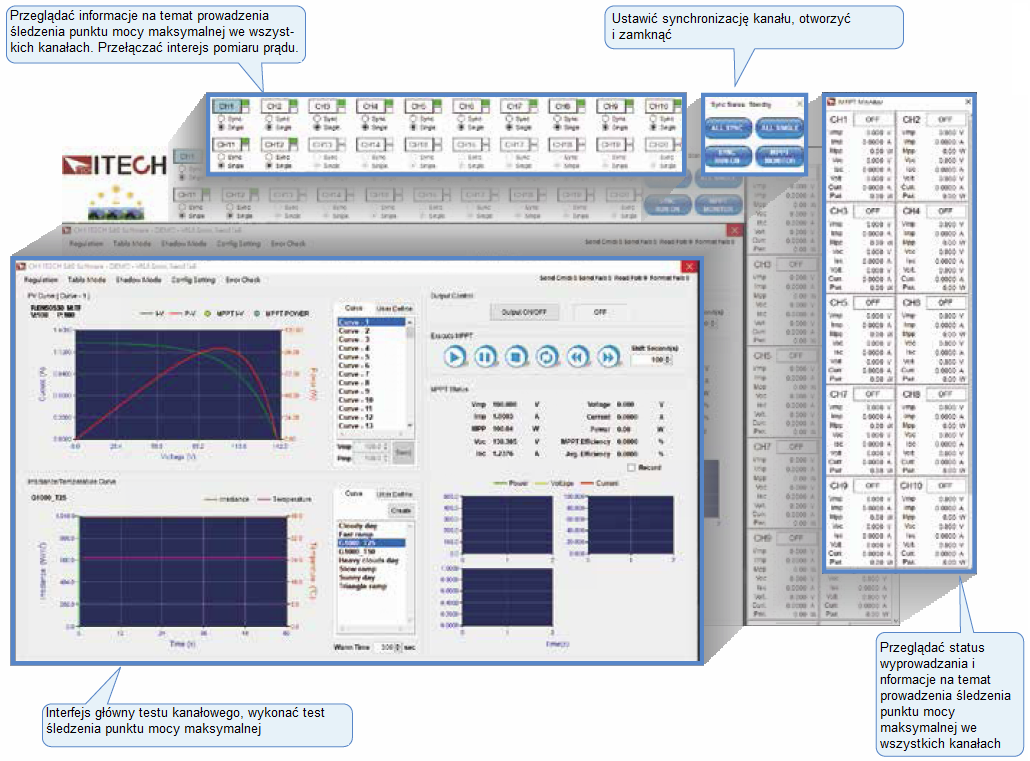Click the Output ON/OFF button
1030x761 pixels.
526,312
